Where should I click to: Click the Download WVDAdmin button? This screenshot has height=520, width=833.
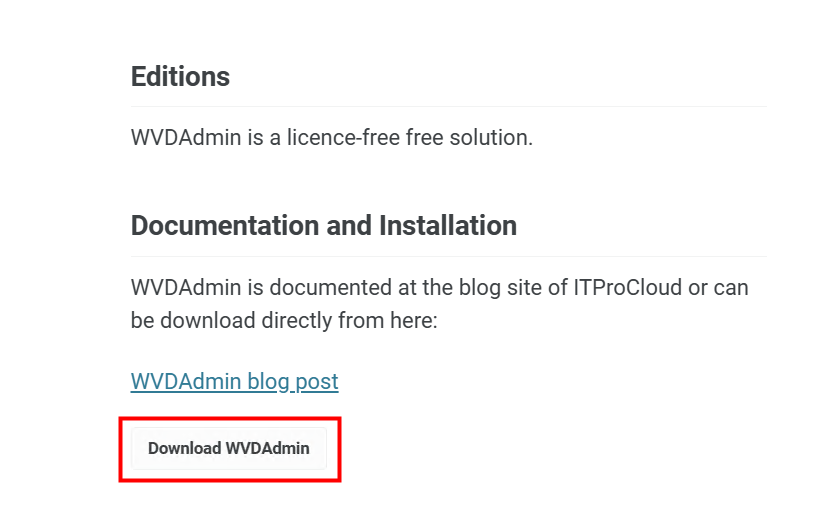229,448
